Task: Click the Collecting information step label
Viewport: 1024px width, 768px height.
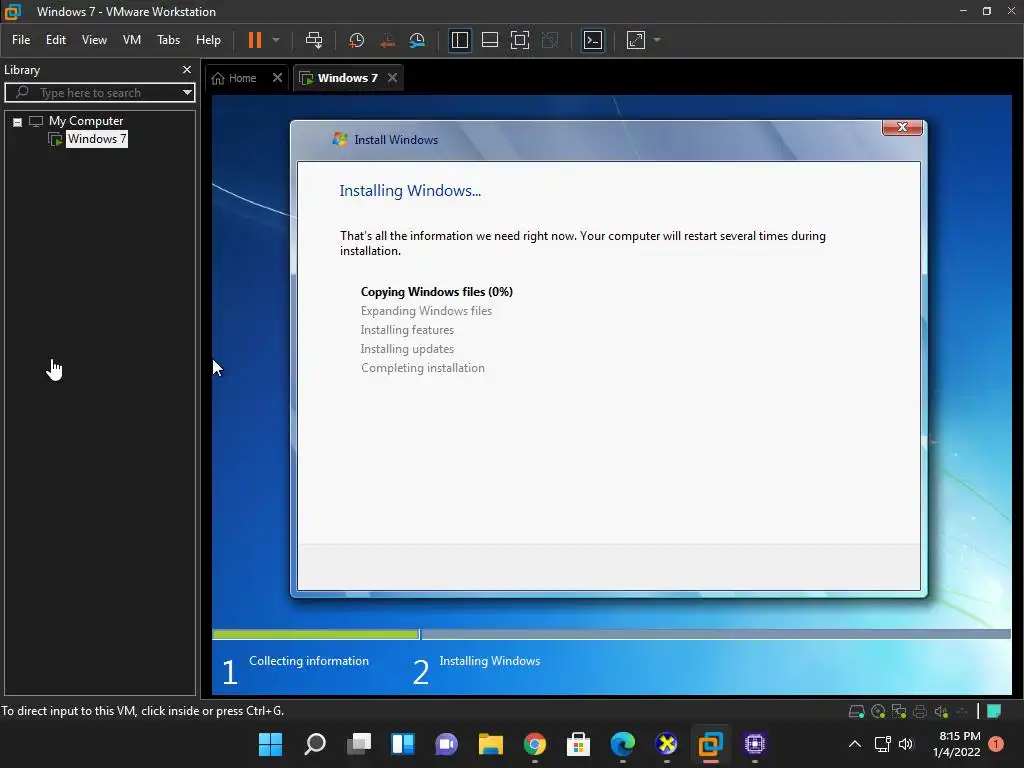Action: (309, 661)
